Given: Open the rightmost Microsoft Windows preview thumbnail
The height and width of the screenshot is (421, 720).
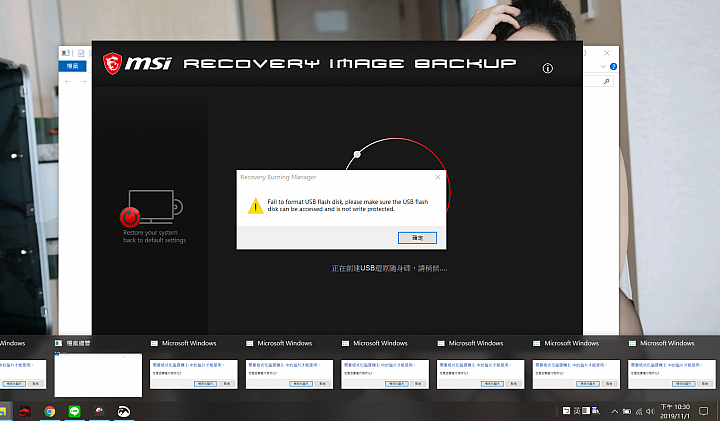Looking at the screenshot, I should pyautogui.click(x=672, y=375).
